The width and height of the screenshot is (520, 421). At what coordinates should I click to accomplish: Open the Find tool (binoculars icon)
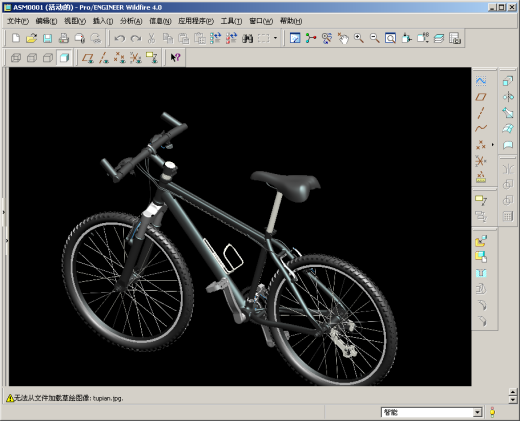(247, 38)
